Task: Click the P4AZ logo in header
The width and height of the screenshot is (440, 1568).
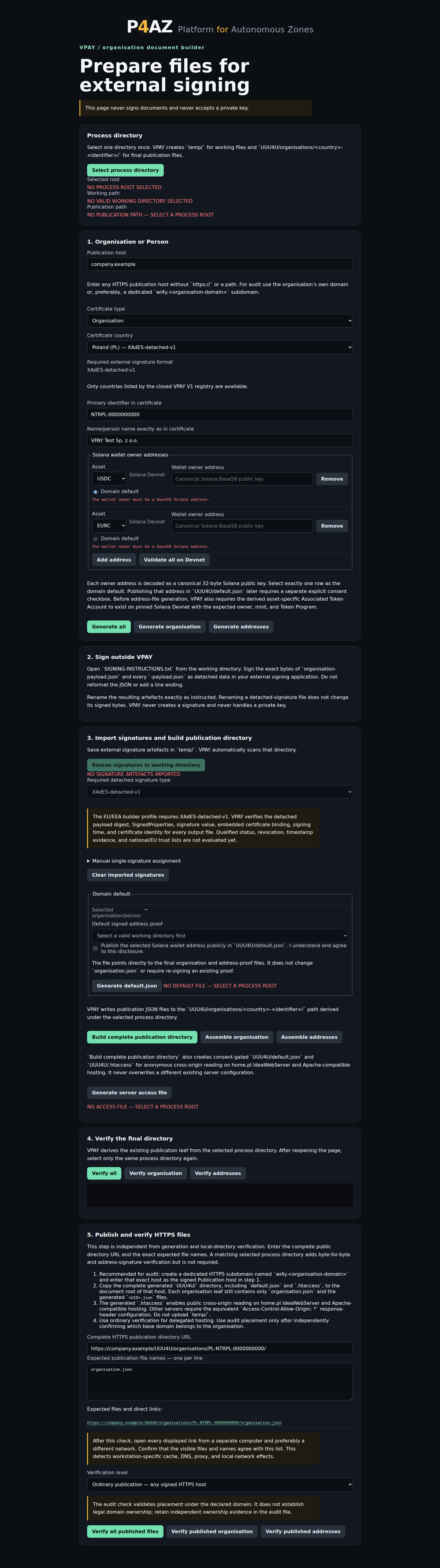Action: pyautogui.click(x=149, y=27)
